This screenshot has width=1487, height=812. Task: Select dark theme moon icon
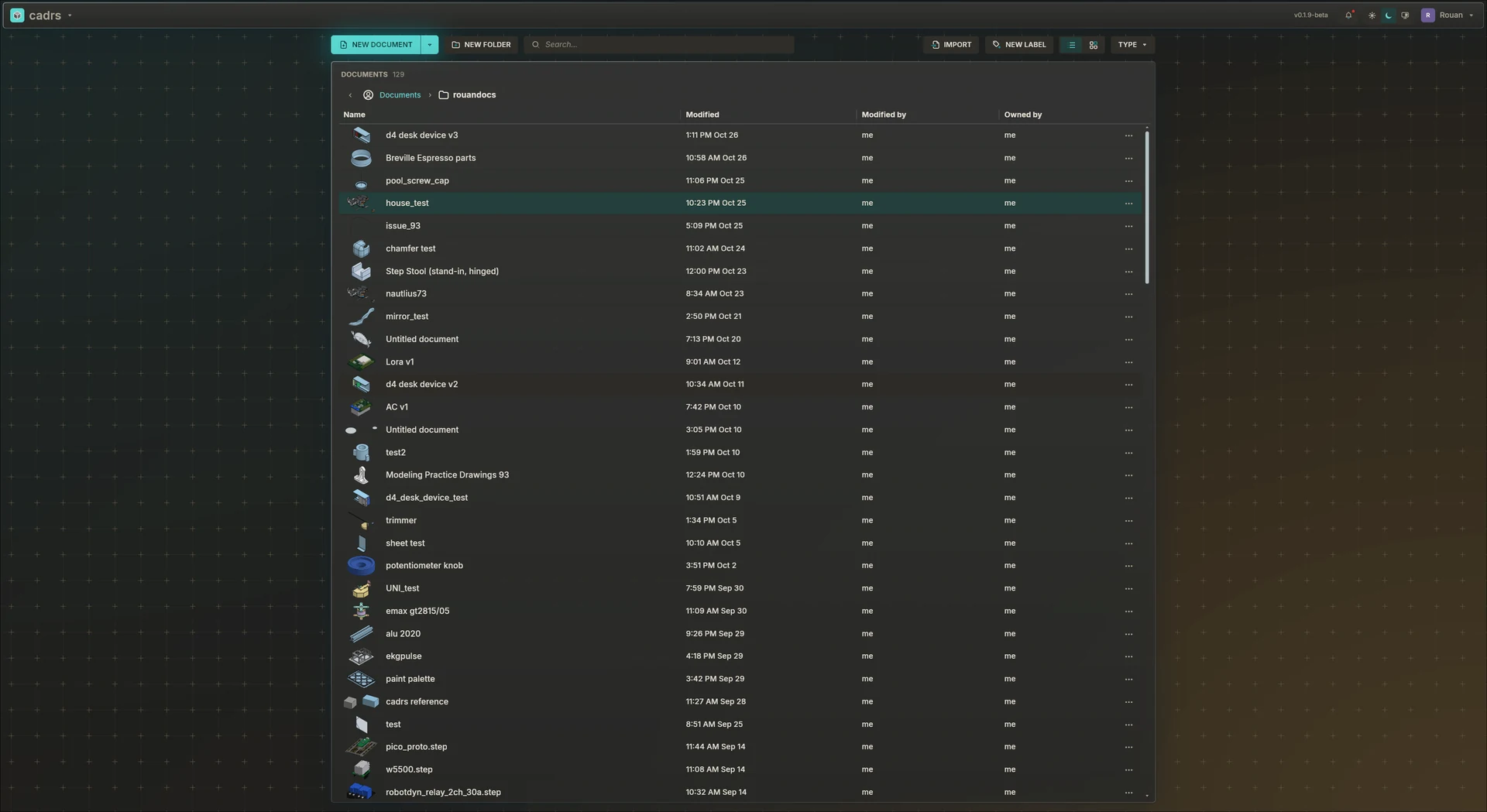coord(1389,15)
